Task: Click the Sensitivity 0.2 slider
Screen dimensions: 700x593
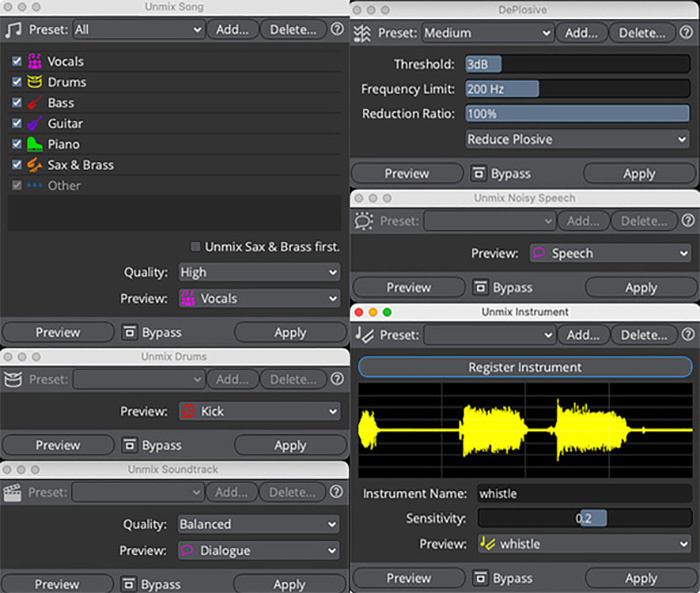Action: [x=585, y=518]
